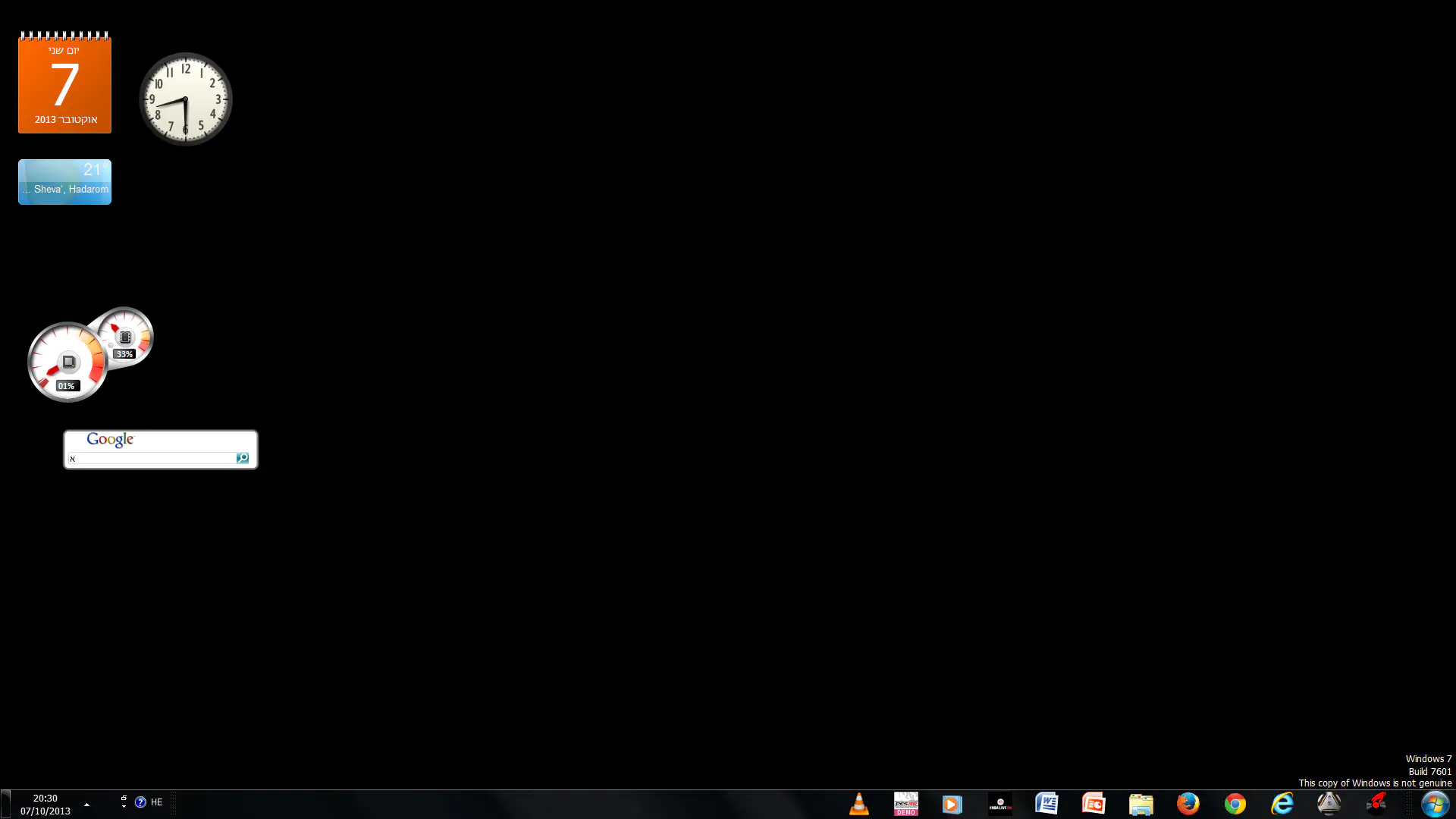The height and width of the screenshot is (819, 1456).
Task: Launch NBA Live taskbar icon
Action: pyautogui.click(x=999, y=804)
